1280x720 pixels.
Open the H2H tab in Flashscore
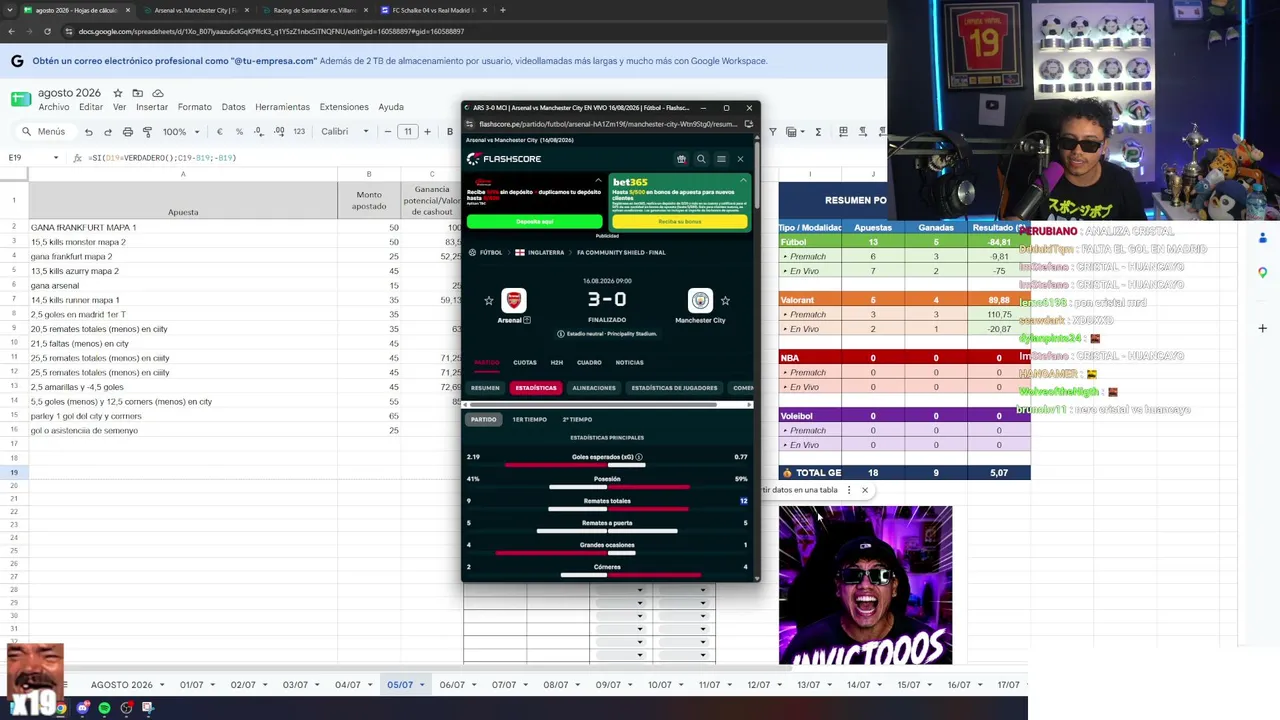click(557, 362)
